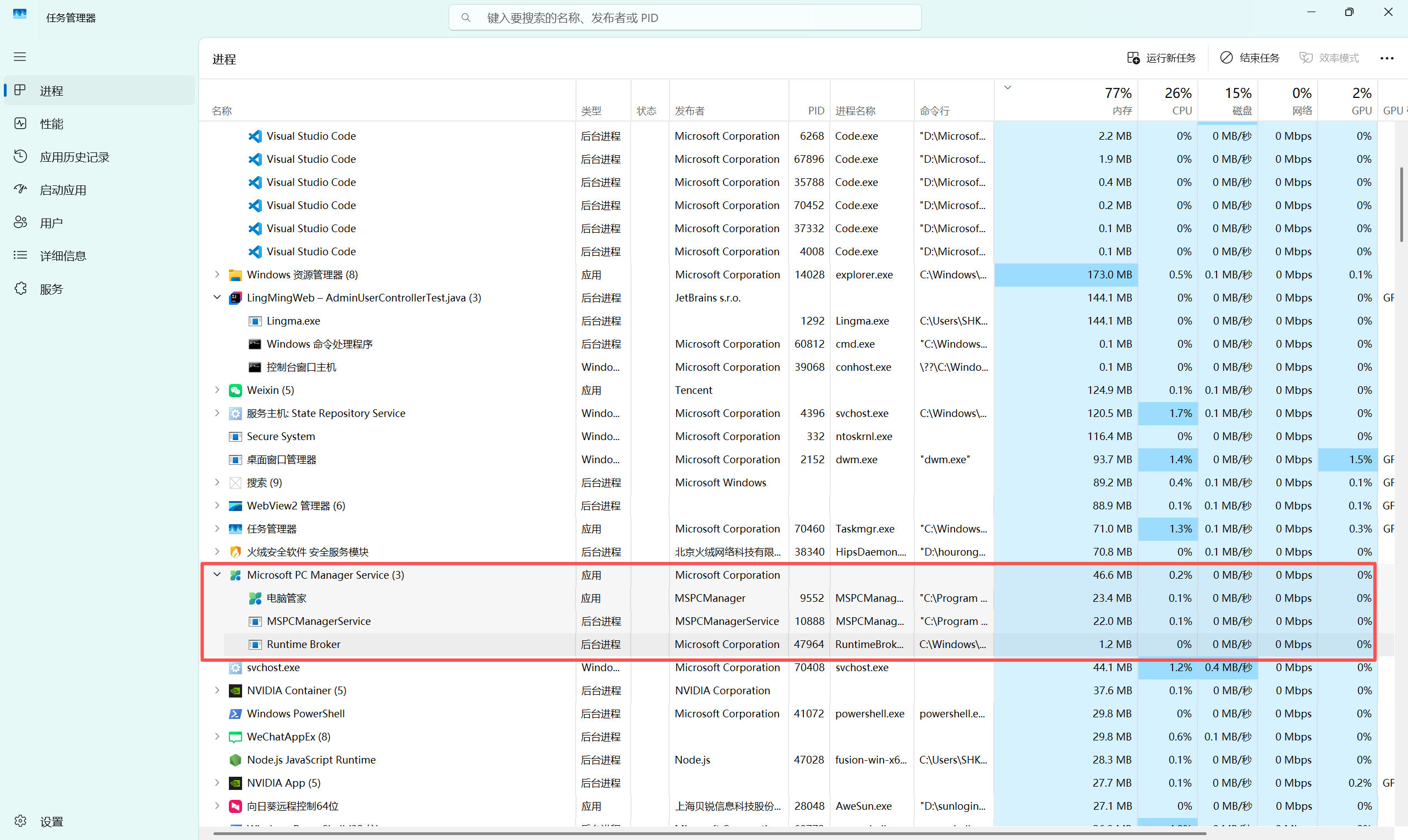Click the horizontal scrollbar at bottom
This screenshot has width=1408, height=840.
[x=709, y=834]
